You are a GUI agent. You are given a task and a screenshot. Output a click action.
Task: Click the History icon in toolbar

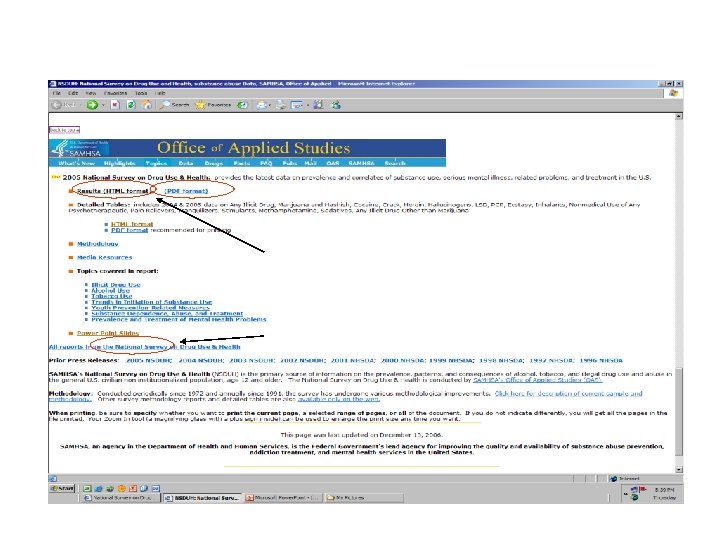point(242,105)
